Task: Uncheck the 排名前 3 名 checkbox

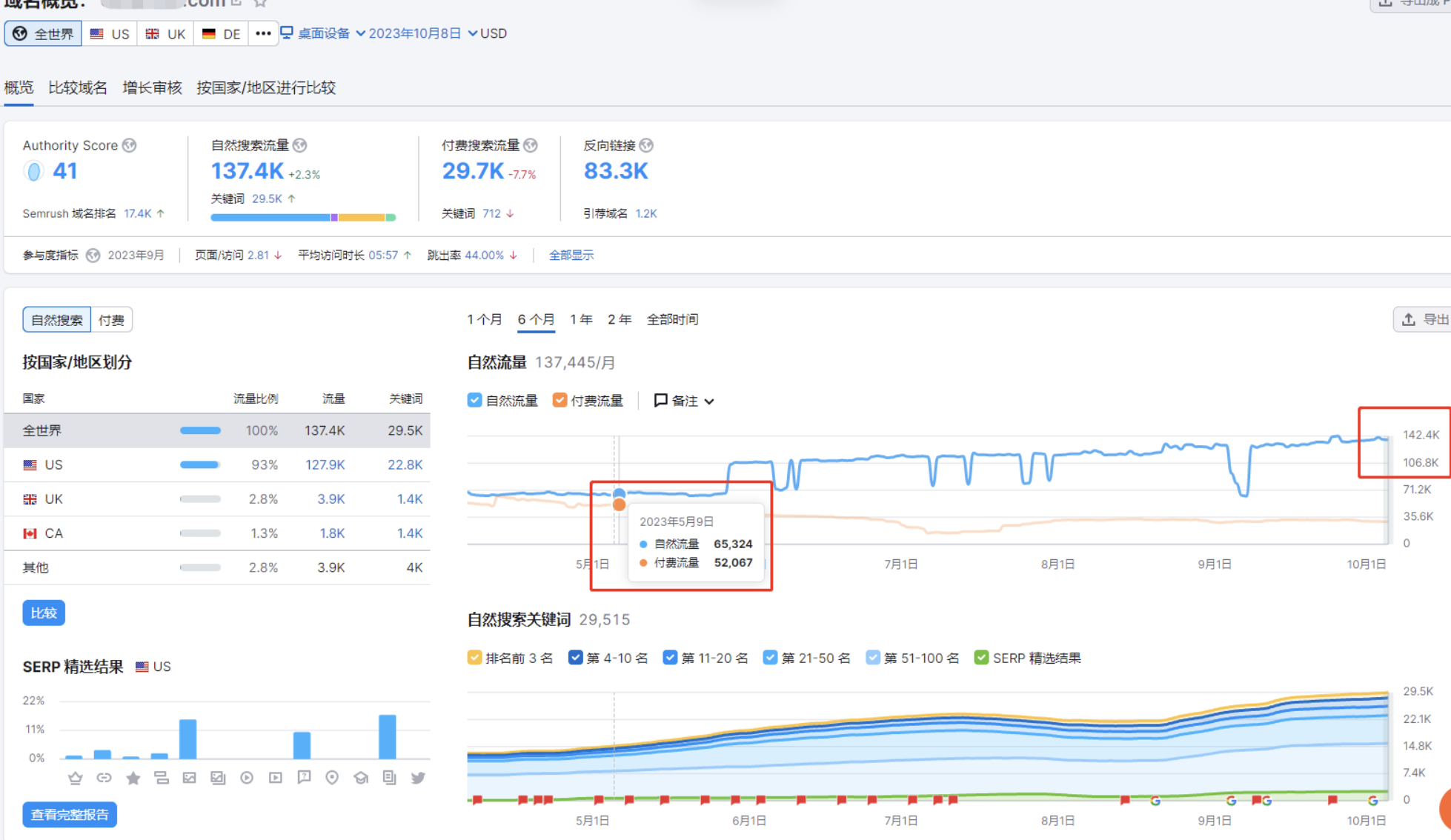Action: (x=474, y=658)
